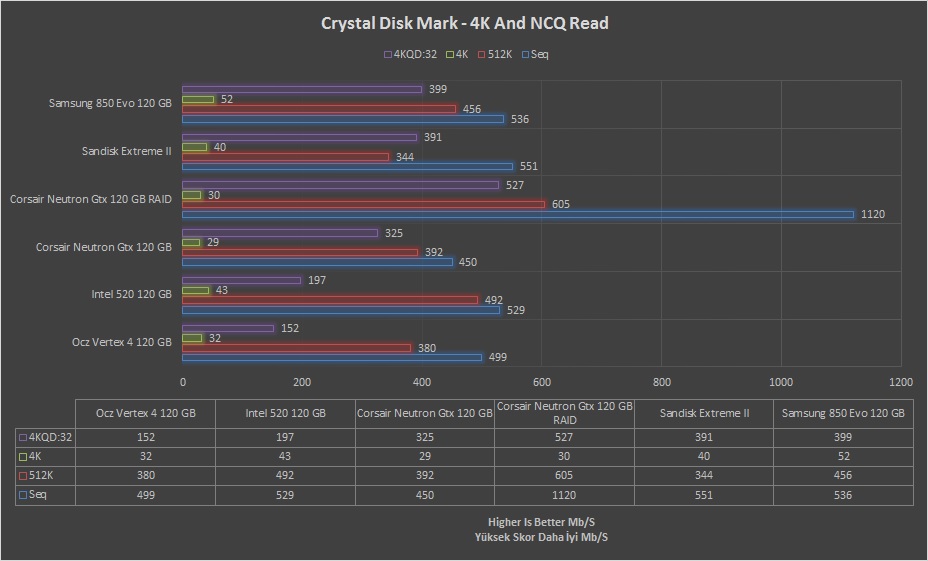Click the purple 4KQD:32 legend swatch at top
928x561 pixels.
pos(388,54)
